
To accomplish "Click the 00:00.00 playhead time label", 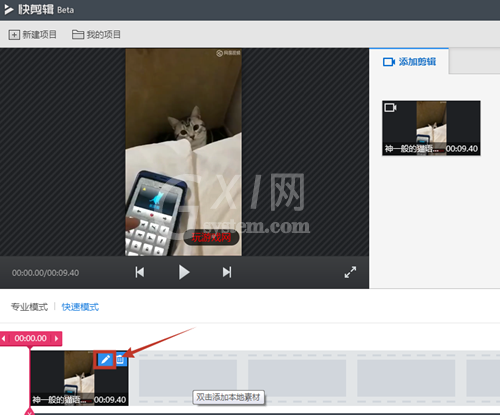I will [30, 338].
